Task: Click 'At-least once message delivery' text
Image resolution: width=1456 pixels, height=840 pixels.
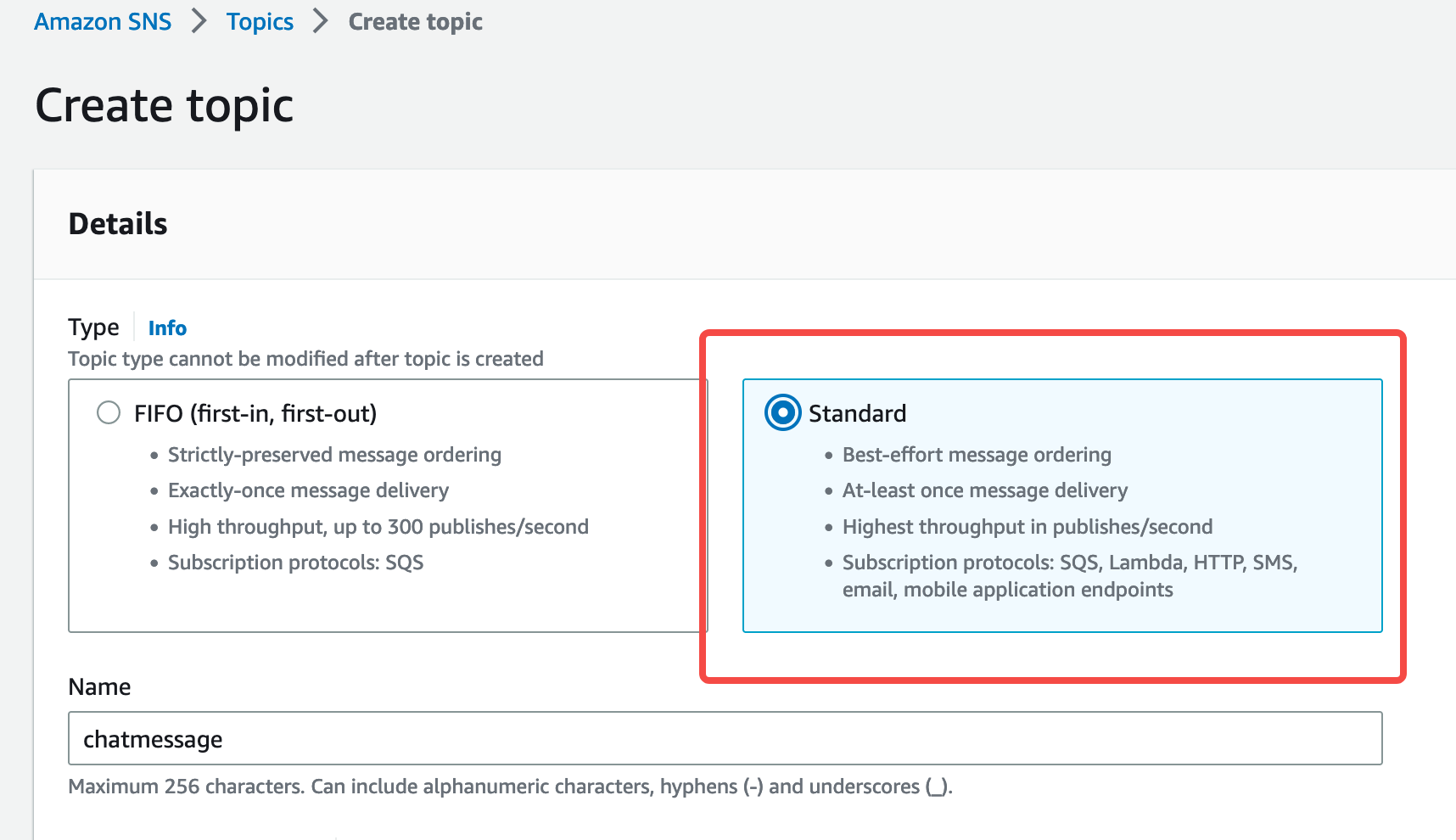Action: 985,490
